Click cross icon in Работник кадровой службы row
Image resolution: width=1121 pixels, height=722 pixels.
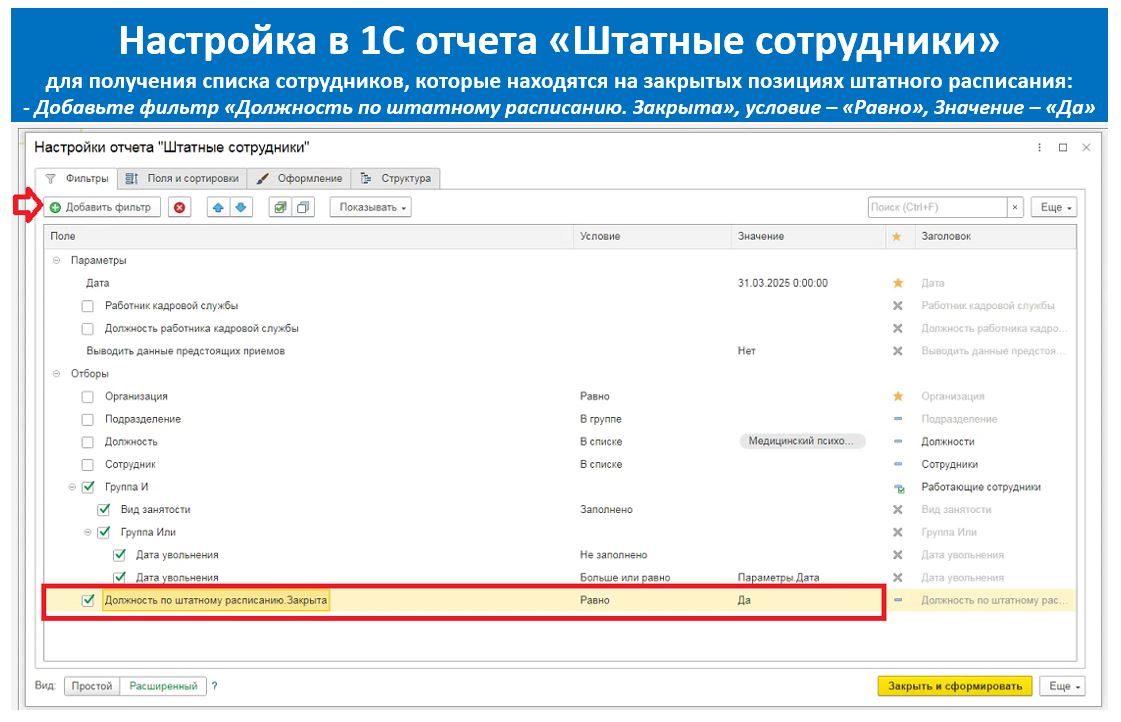pos(898,306)
